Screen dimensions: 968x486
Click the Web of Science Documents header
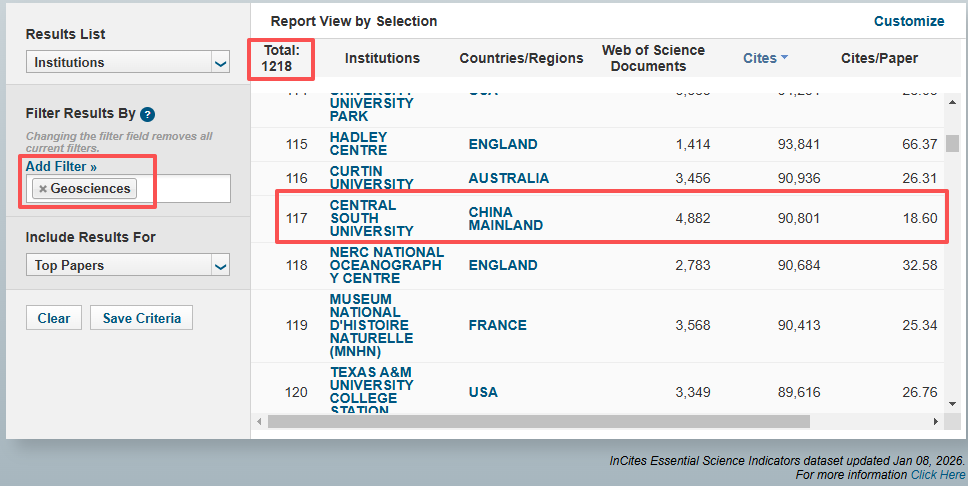point(653,58)
